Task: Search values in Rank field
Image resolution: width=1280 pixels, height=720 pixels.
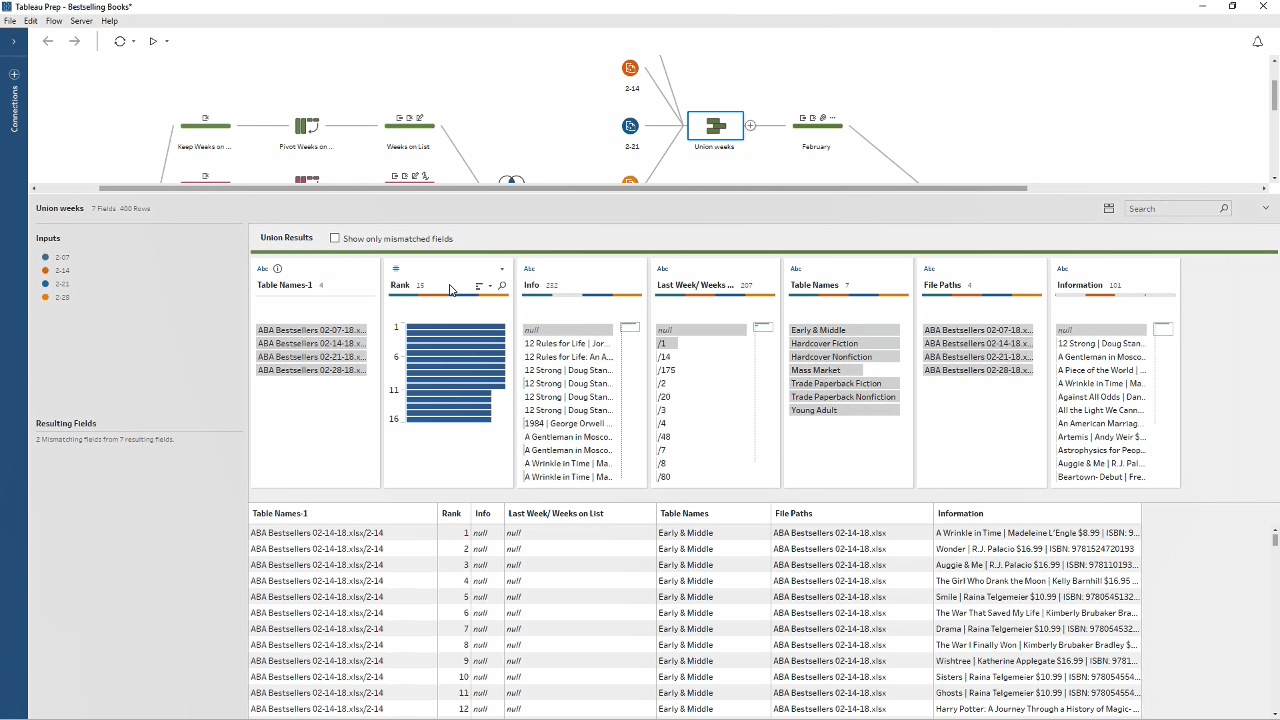Action: pos(502,286)
